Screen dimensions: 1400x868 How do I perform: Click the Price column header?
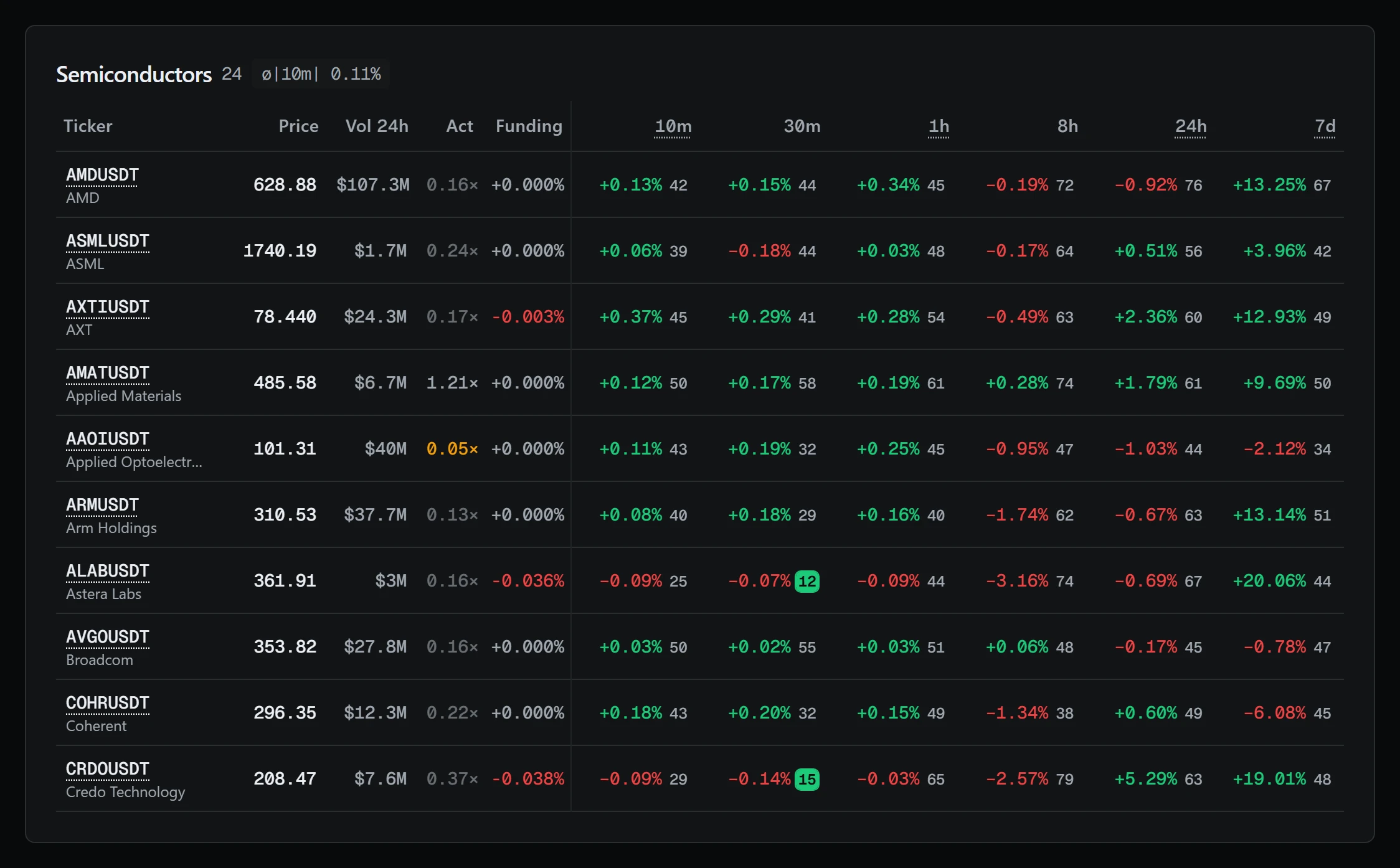[298, 126]
